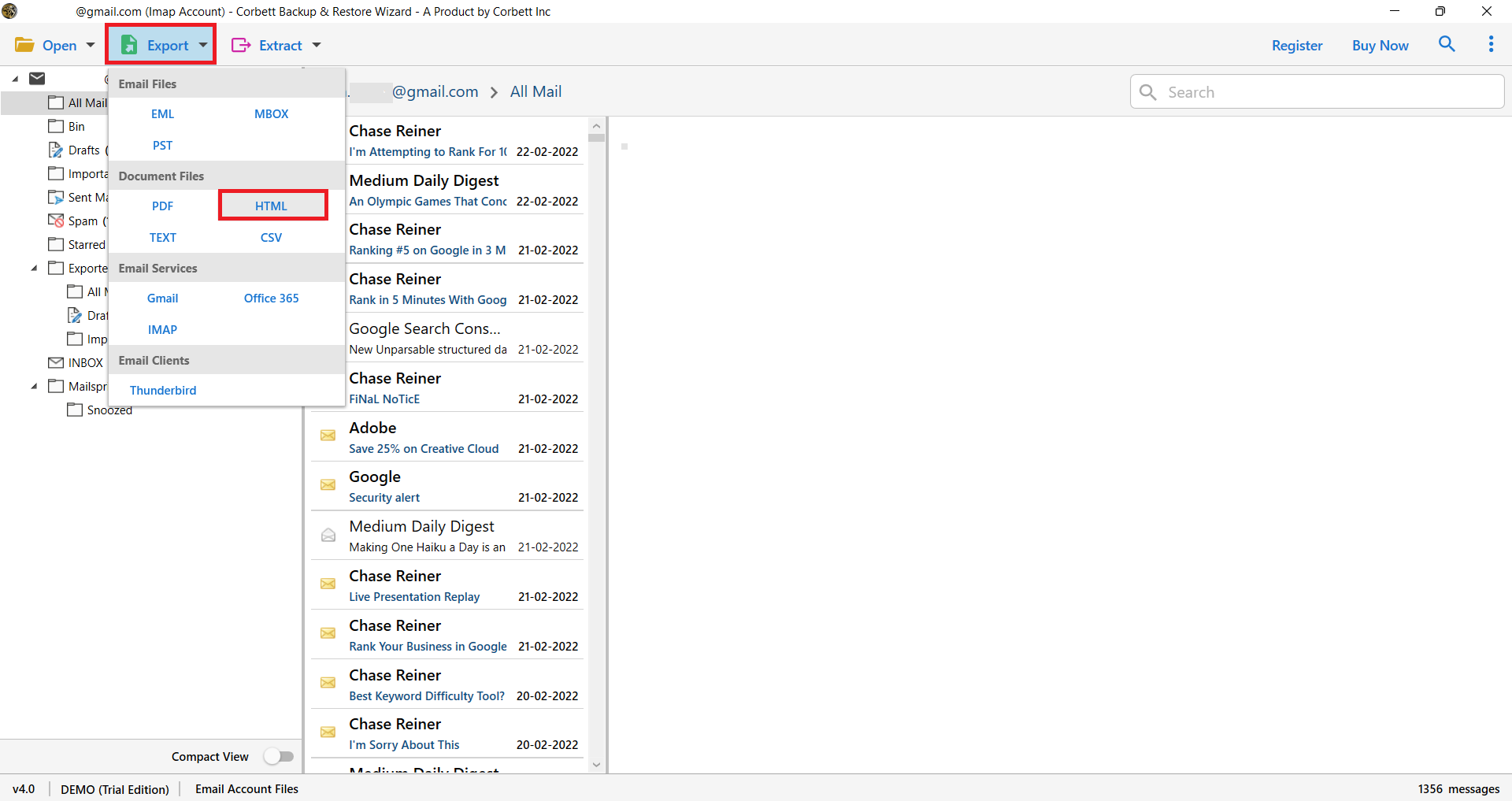This screenshot has width=1512, height=801.
Task: Click 'DEMO (Trial Edition)' status text
Action: tap(115, 789)
